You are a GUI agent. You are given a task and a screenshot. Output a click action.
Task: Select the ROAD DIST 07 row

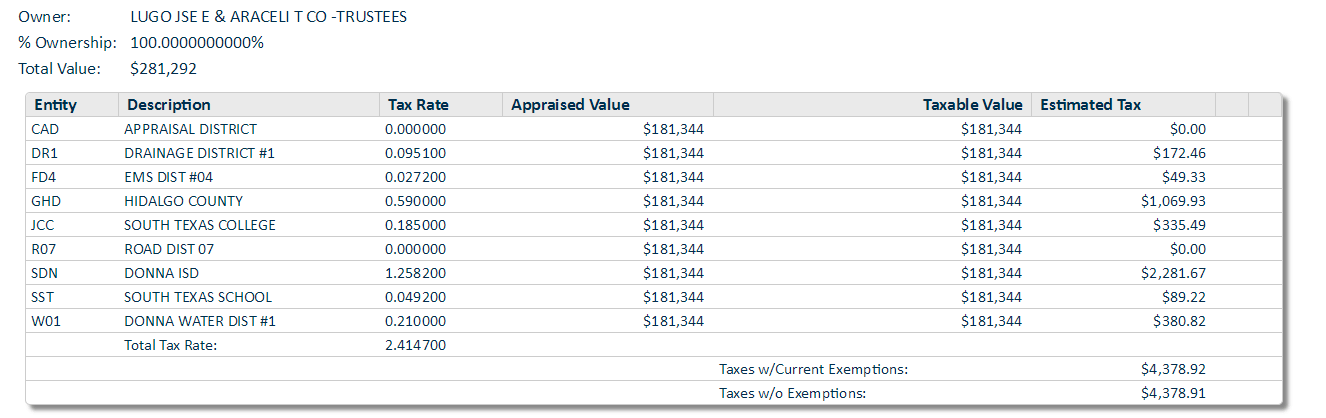(x=654, y=249)
